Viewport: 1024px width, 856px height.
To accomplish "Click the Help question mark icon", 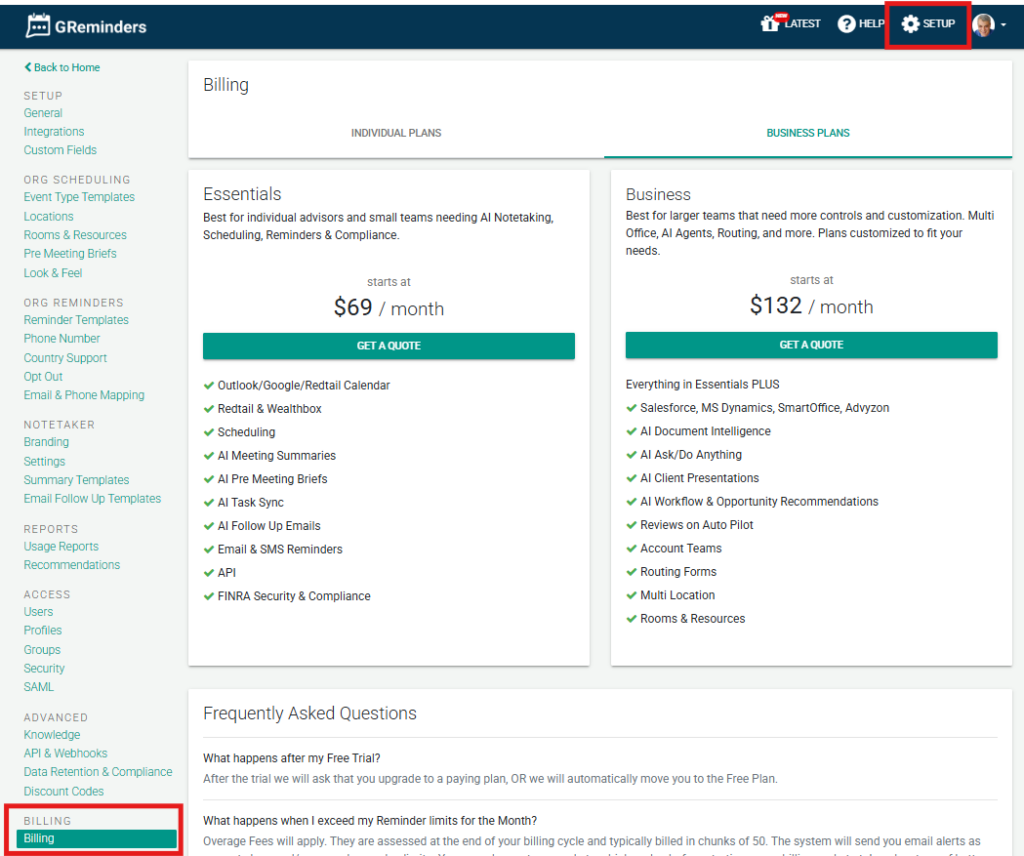I will [x=846, y=24].
